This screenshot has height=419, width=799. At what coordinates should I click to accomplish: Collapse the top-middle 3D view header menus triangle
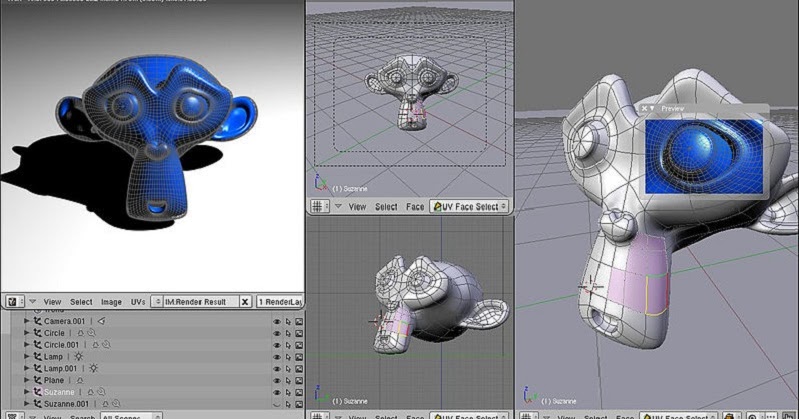click(338, 206)
